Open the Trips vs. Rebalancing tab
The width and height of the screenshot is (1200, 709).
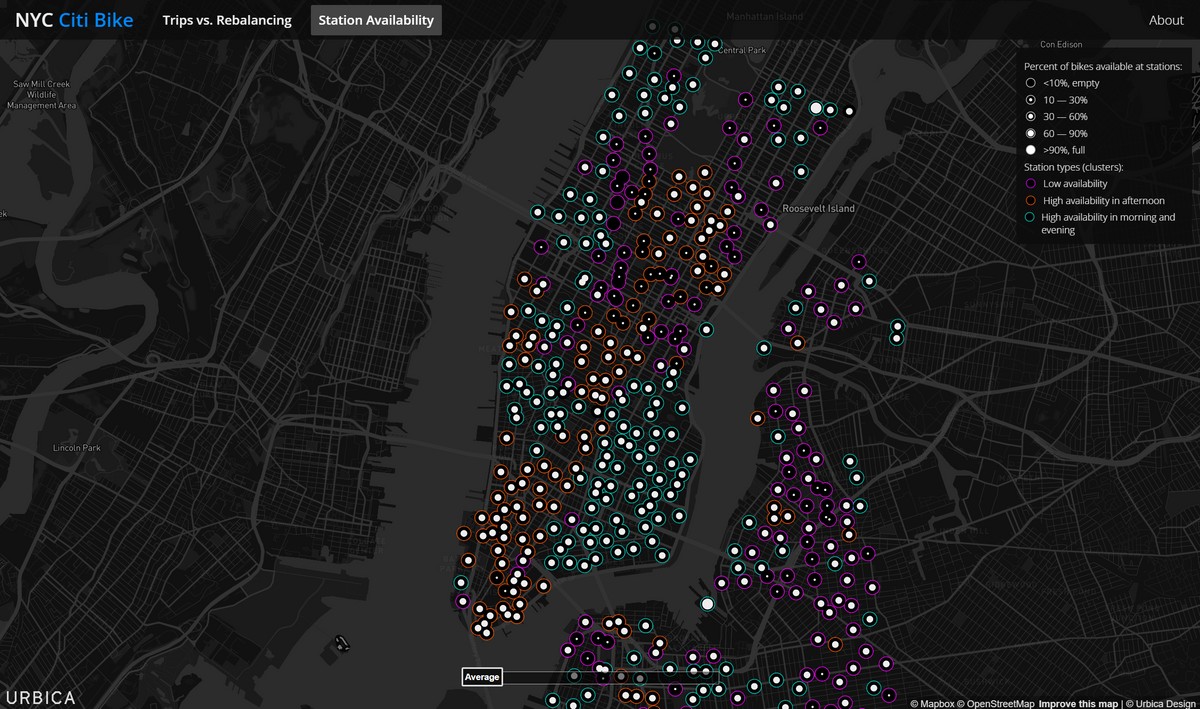tap(227, 20)
